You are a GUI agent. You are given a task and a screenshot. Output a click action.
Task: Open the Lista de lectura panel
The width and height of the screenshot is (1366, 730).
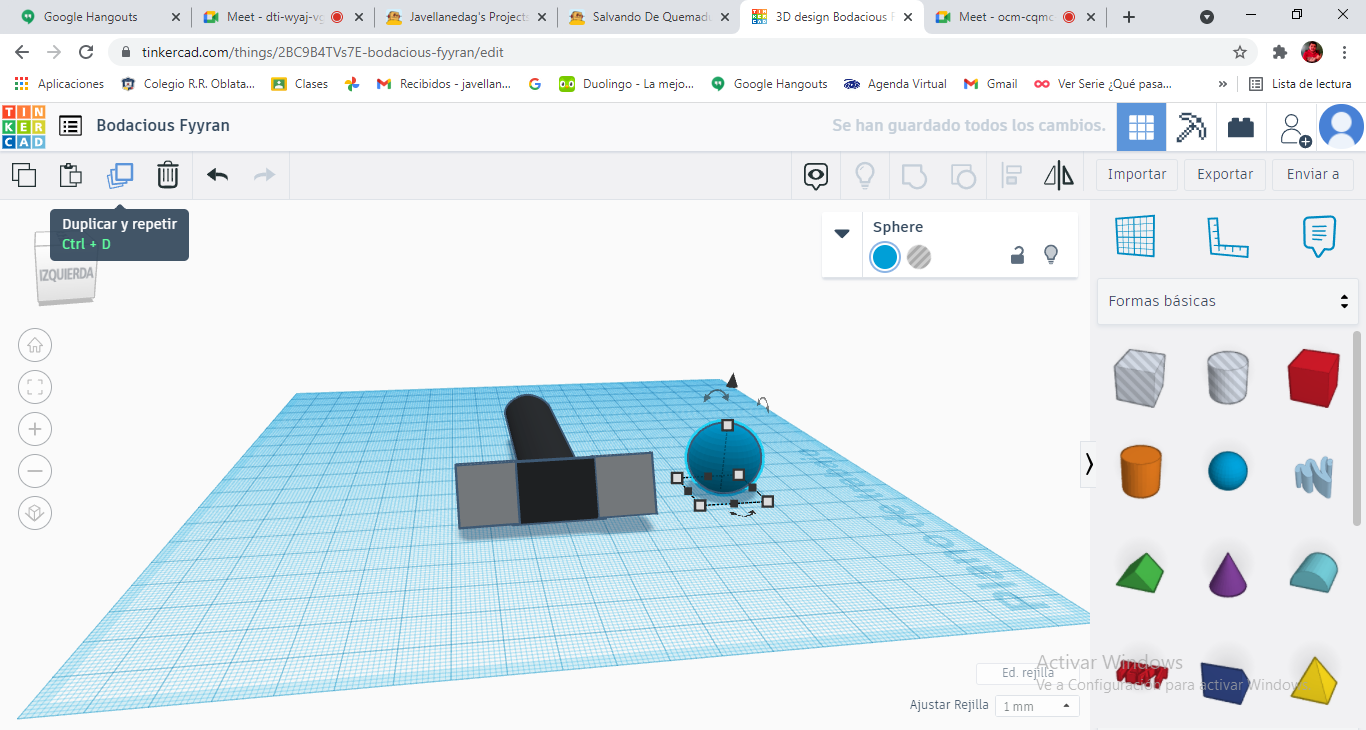point(1300,84)
